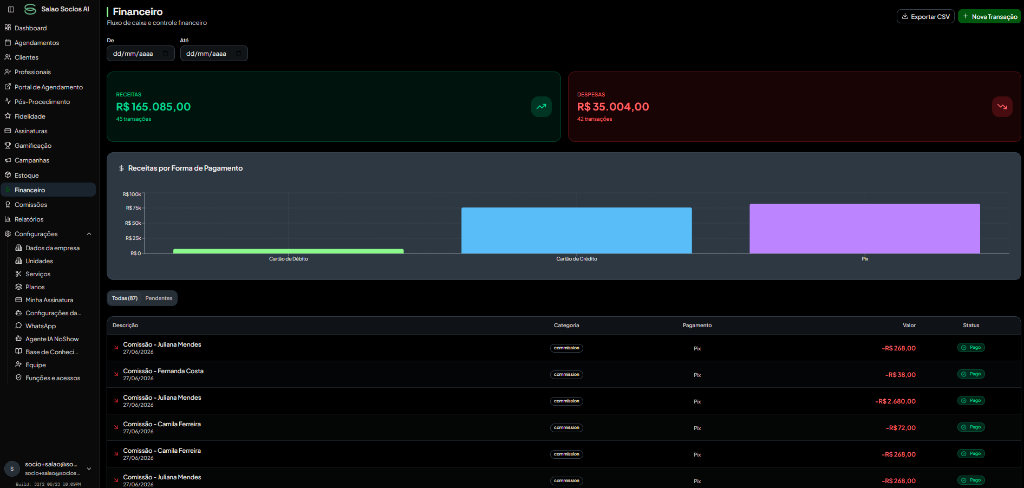Open calendar picker in the De field

[165, 54]
